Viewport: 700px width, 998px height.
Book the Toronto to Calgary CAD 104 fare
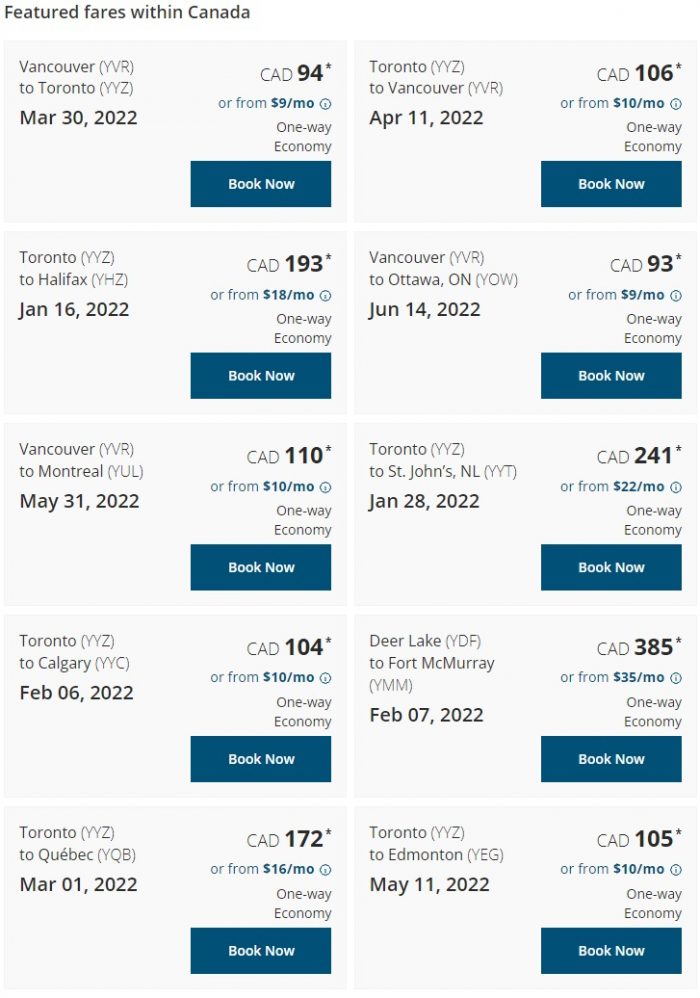click(x=261, y=759)
